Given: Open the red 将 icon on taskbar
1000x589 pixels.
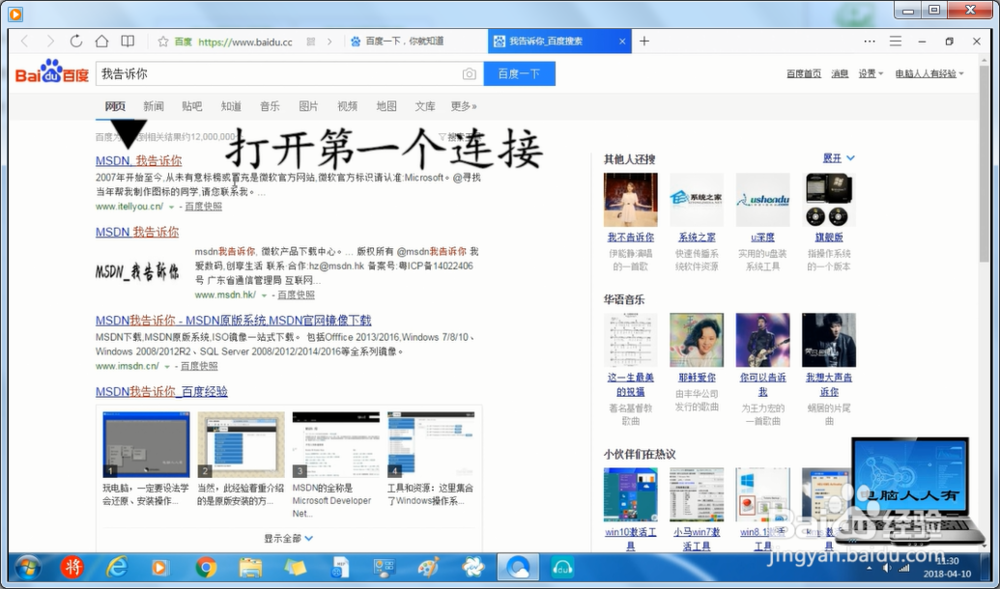Looking at the screenshot, I should coord(72,567).
